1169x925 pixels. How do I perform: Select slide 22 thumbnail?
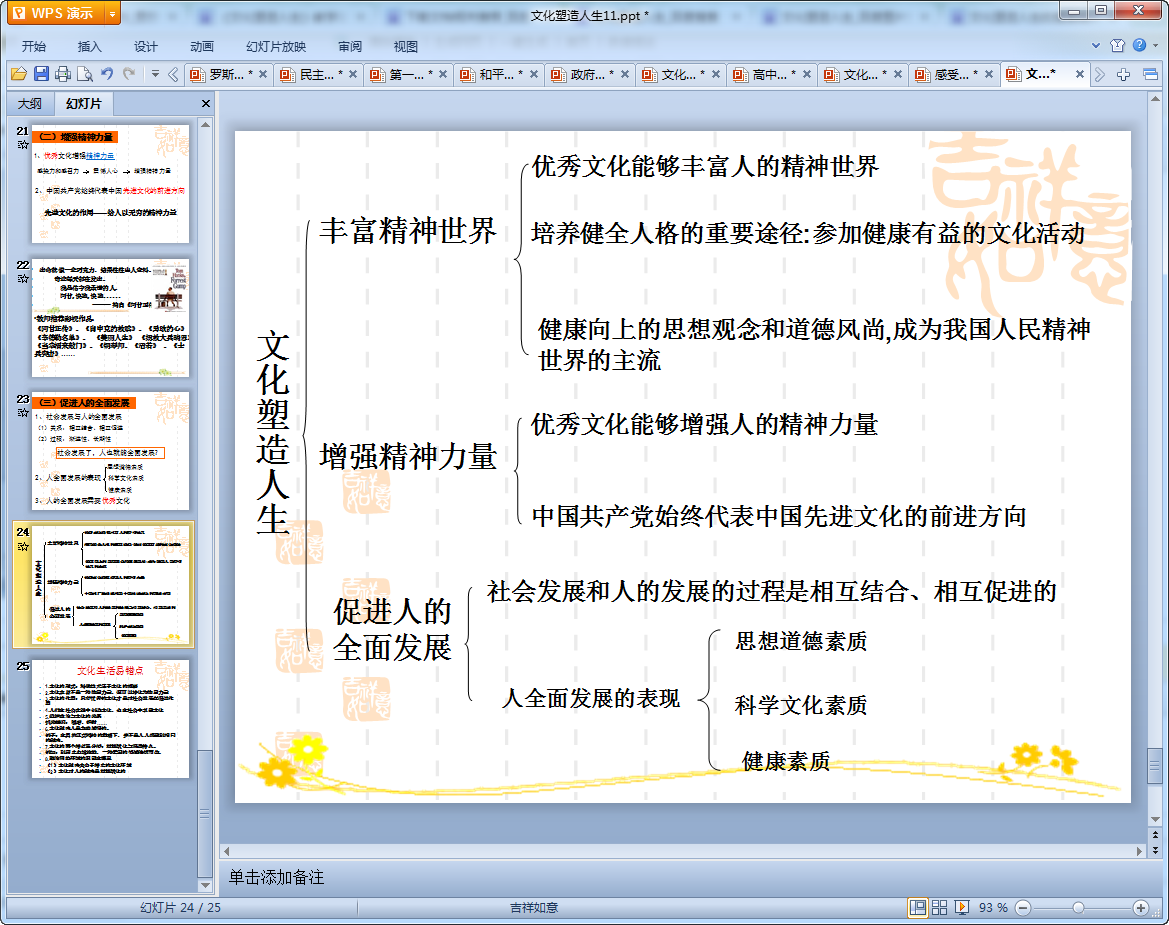coord(110,318)
